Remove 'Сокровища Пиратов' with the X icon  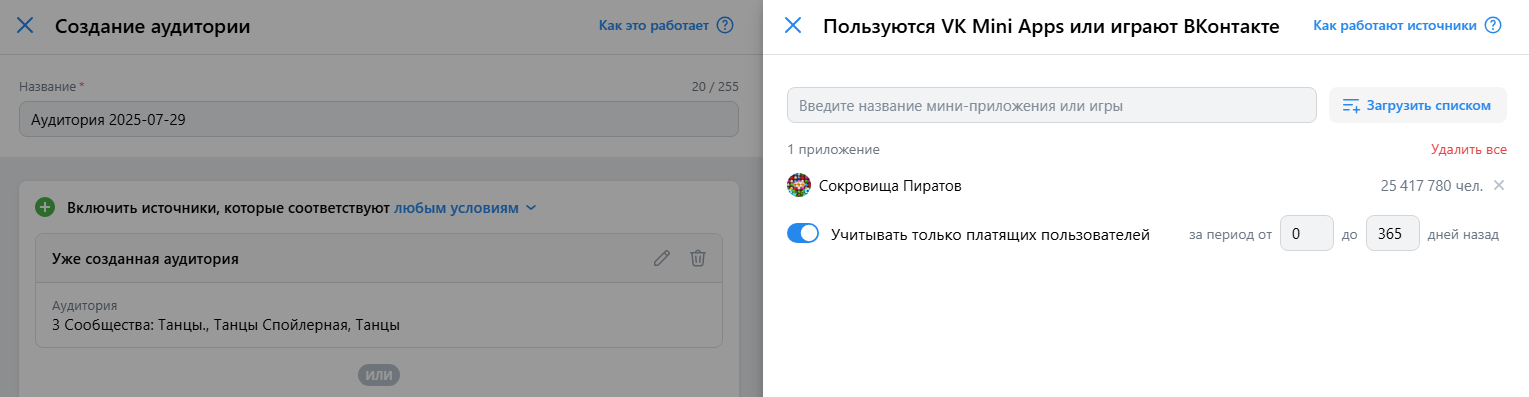[x=1498, y=185]
